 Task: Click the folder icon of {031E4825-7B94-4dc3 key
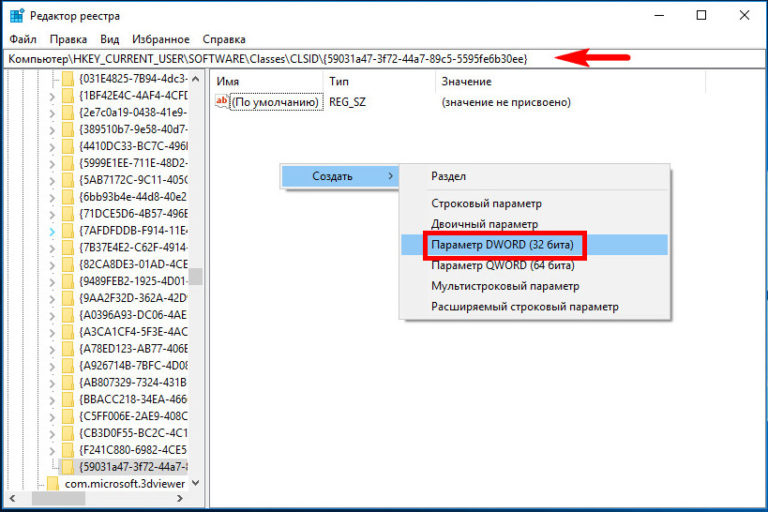[68, 77]
